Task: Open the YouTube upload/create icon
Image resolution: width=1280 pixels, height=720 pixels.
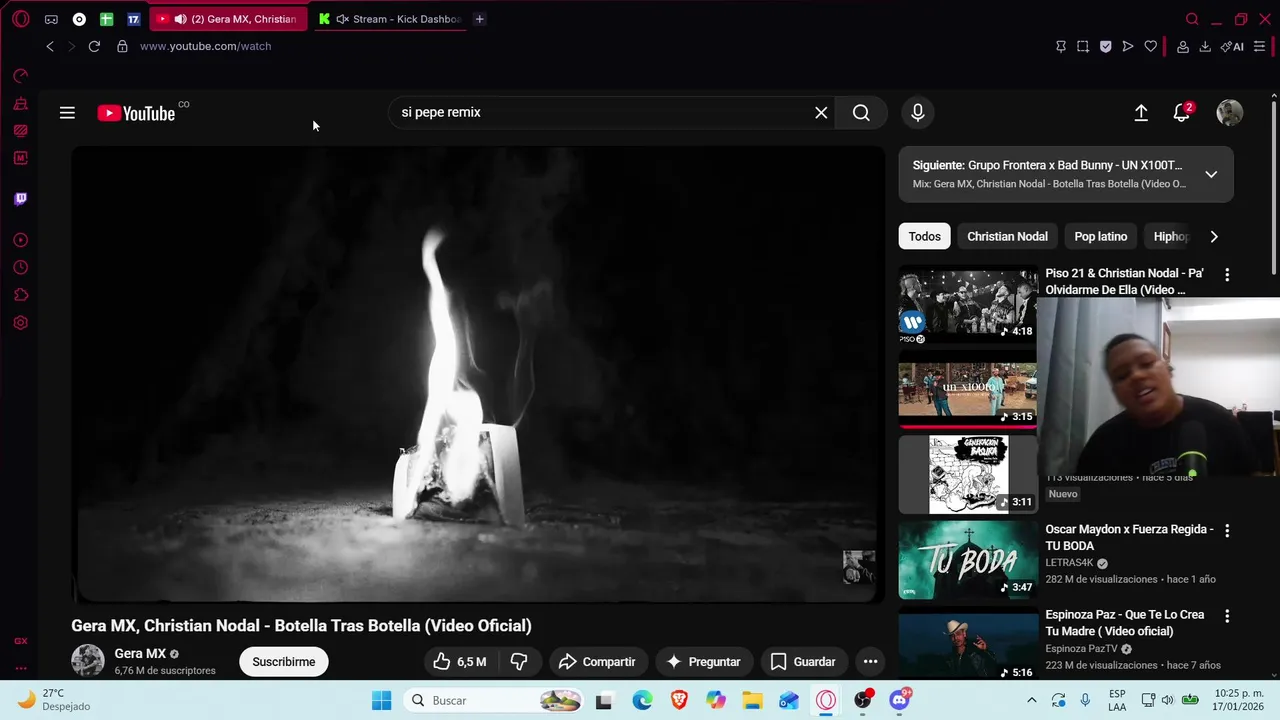Action: click(x=1141, y=113)
